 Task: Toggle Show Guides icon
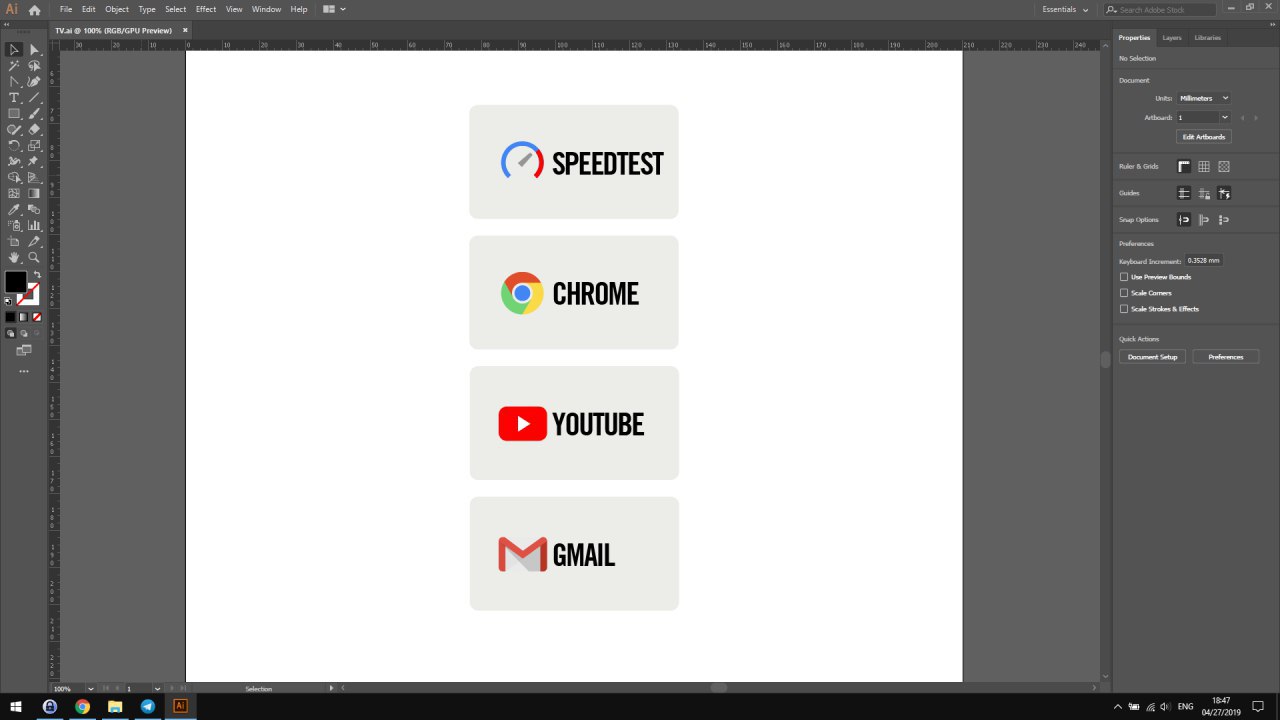(1184, 193)
